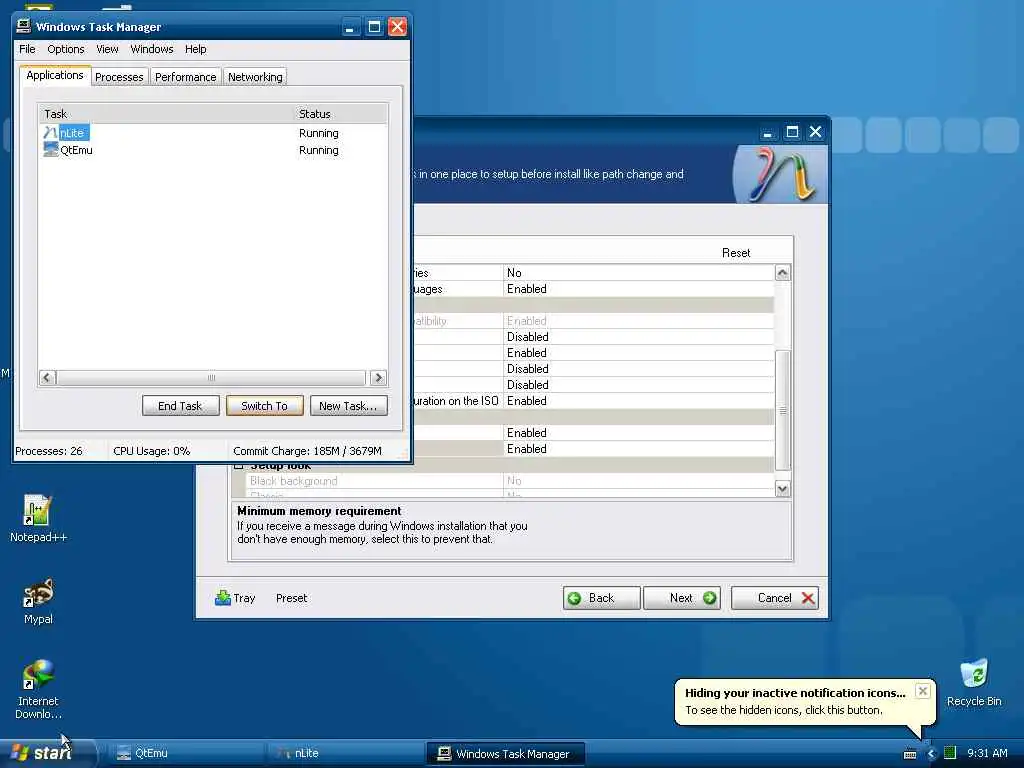The image size is (1024, 768).
Task: Open the Windows menu in Task Manager
Action: click(x=152, y=49)
